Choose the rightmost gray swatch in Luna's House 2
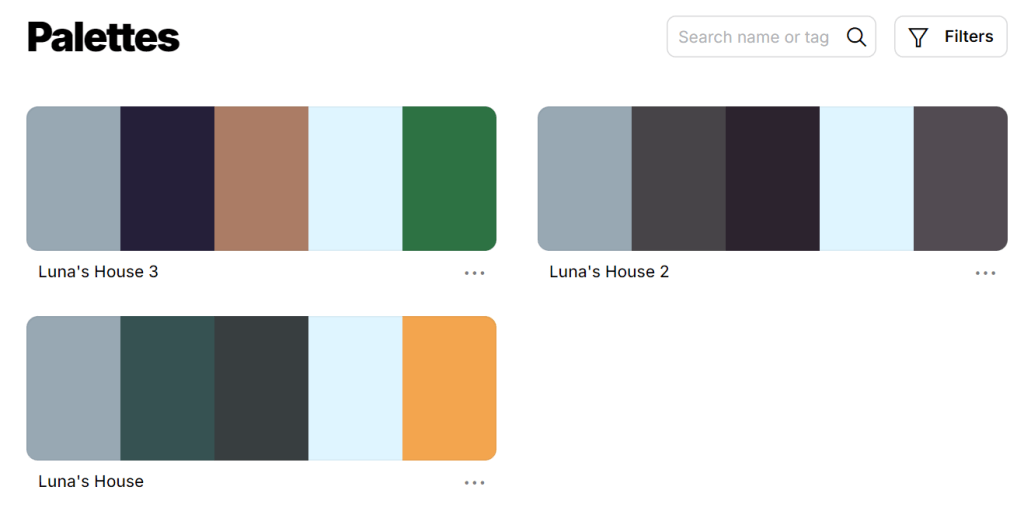The height and width of the screenshot is (525, 1024). (x=960, y=178)
